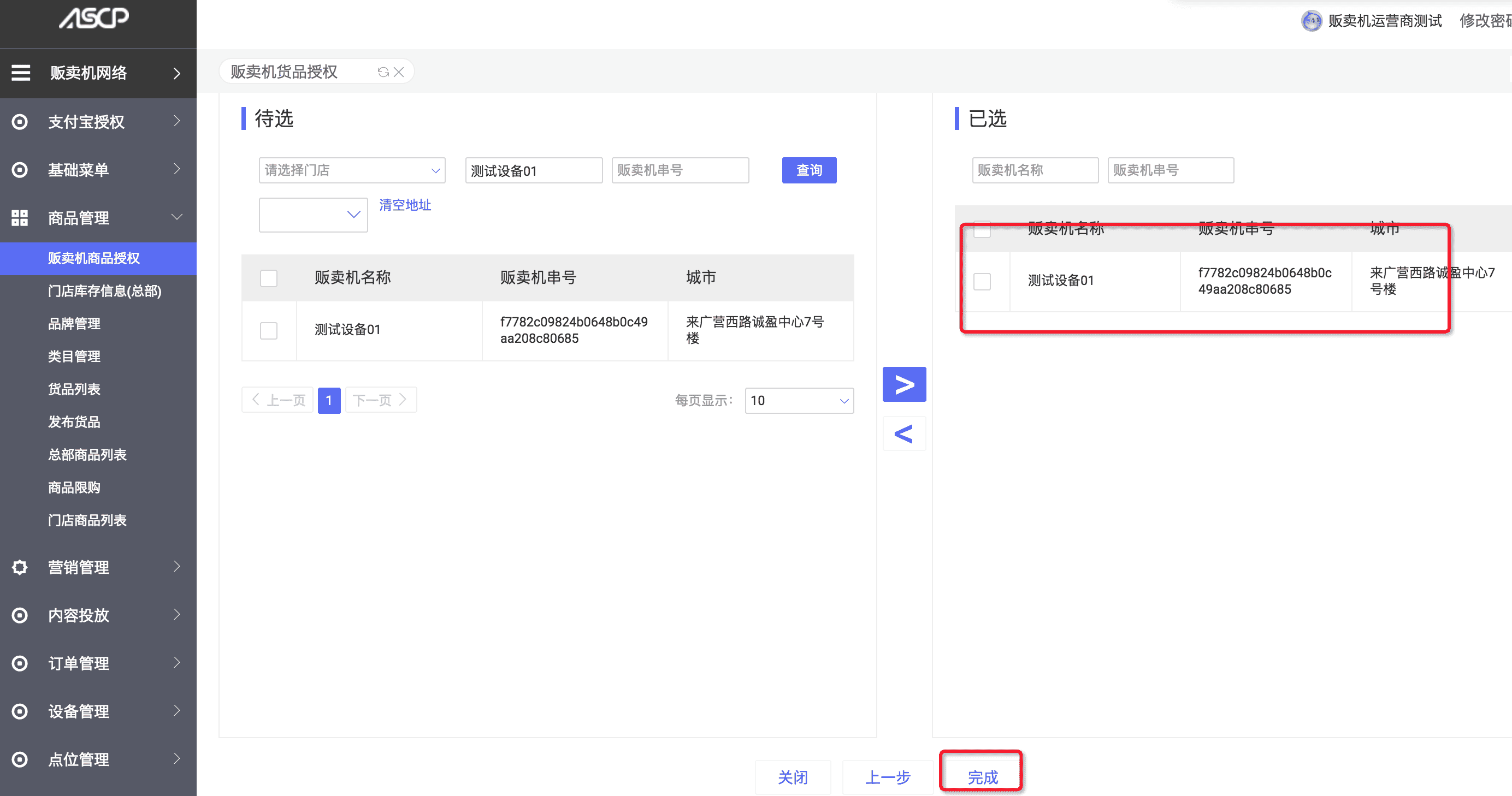The height and width of the screenshot is (796, 1512).
Task: Check the 测试设备01 row in 待选 table
Action: pos(269,330)
